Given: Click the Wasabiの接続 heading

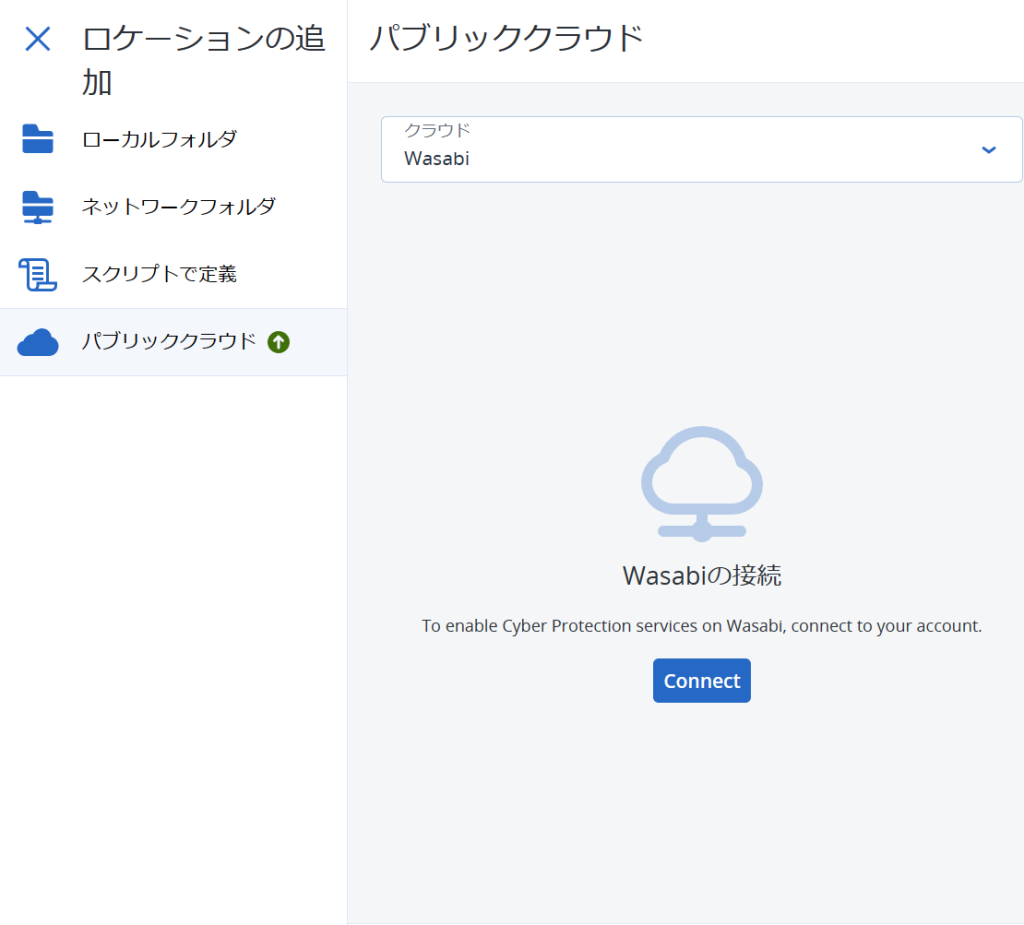Looking at the screenshot, I should 701,576.
